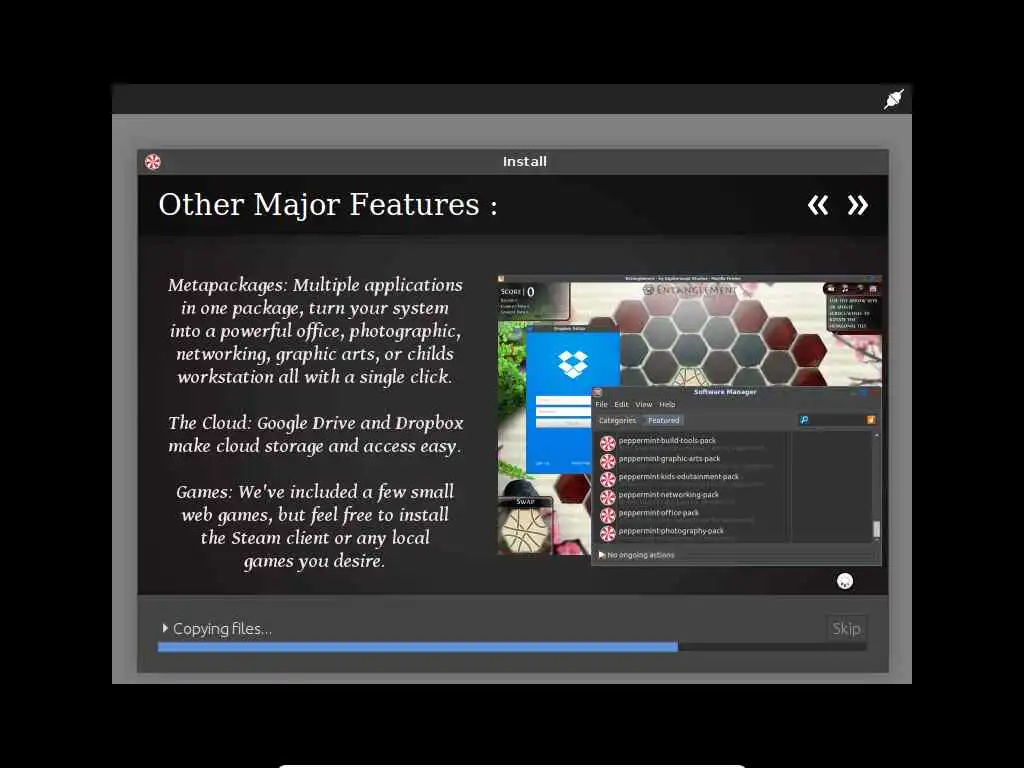Click the Metapackages description paragraph
The image size is (1024, 768).
click(315, 331)
